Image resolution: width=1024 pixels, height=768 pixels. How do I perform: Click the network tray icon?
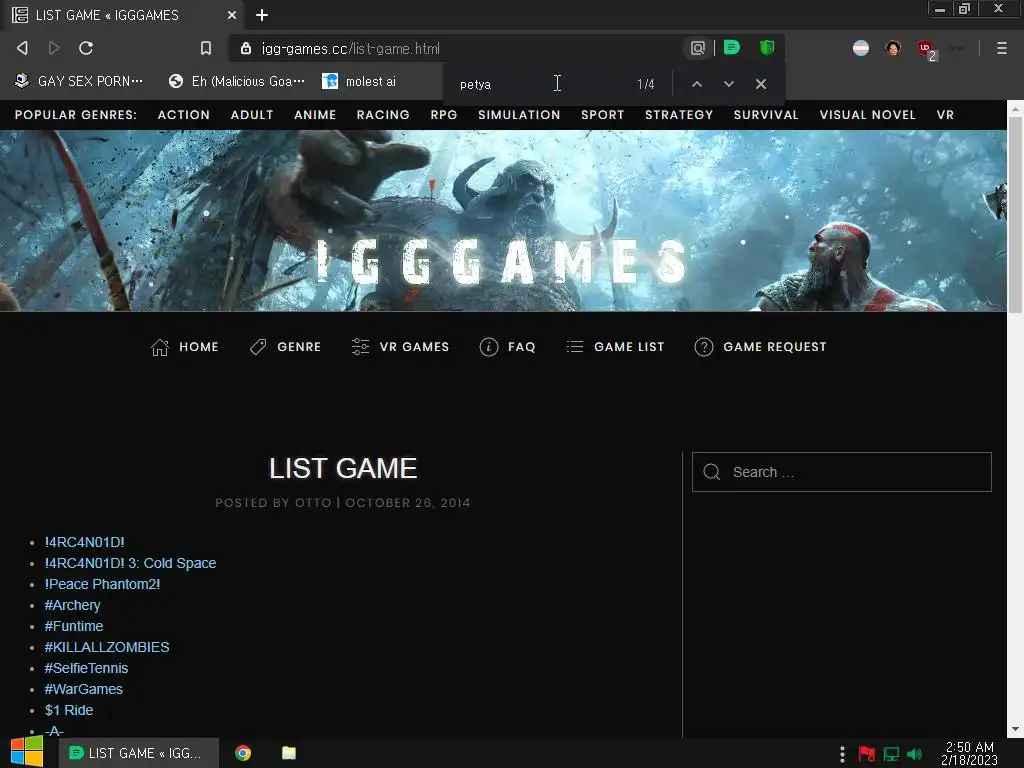[x=891, y=754]
